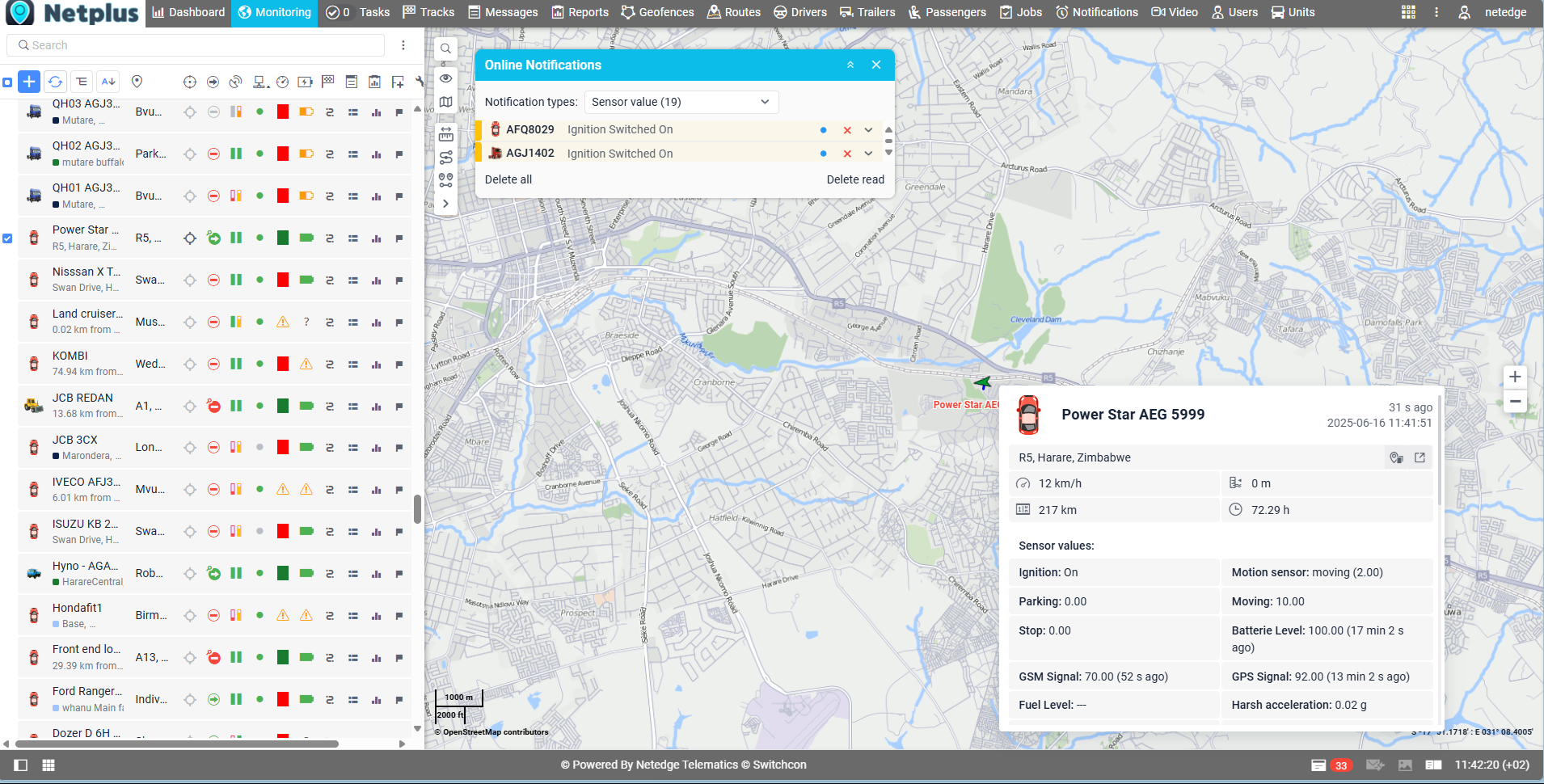Toggle the select all units checkbox
Screen dimensions: 1544x784
pyautogui.click(x=7, y=82)
